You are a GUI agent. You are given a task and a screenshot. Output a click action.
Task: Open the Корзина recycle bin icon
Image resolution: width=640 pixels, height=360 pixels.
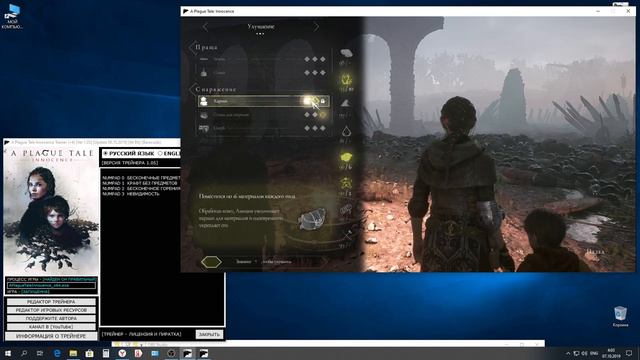(620, 317)
